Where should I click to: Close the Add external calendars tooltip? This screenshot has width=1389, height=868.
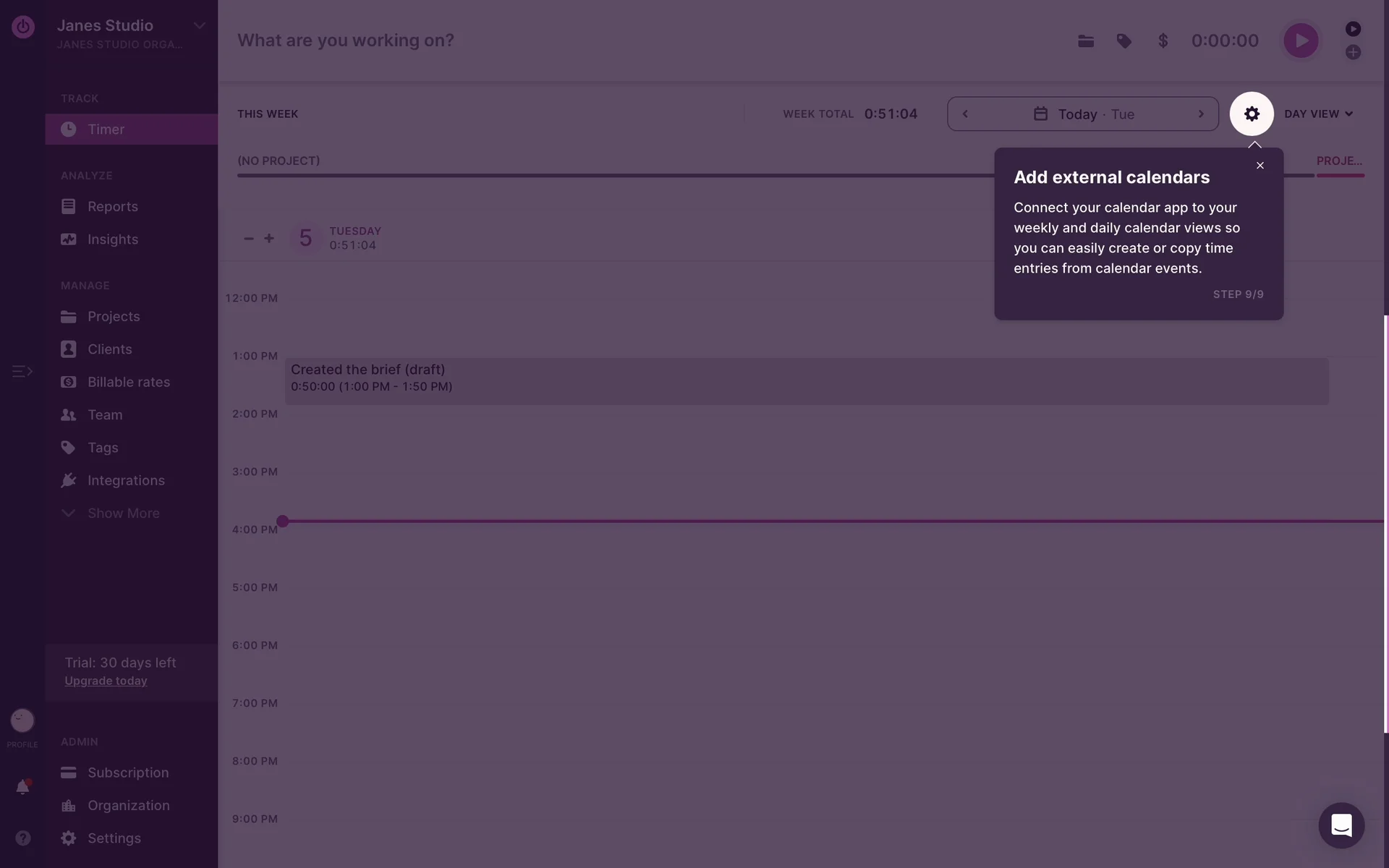[x=1260, y=166]
